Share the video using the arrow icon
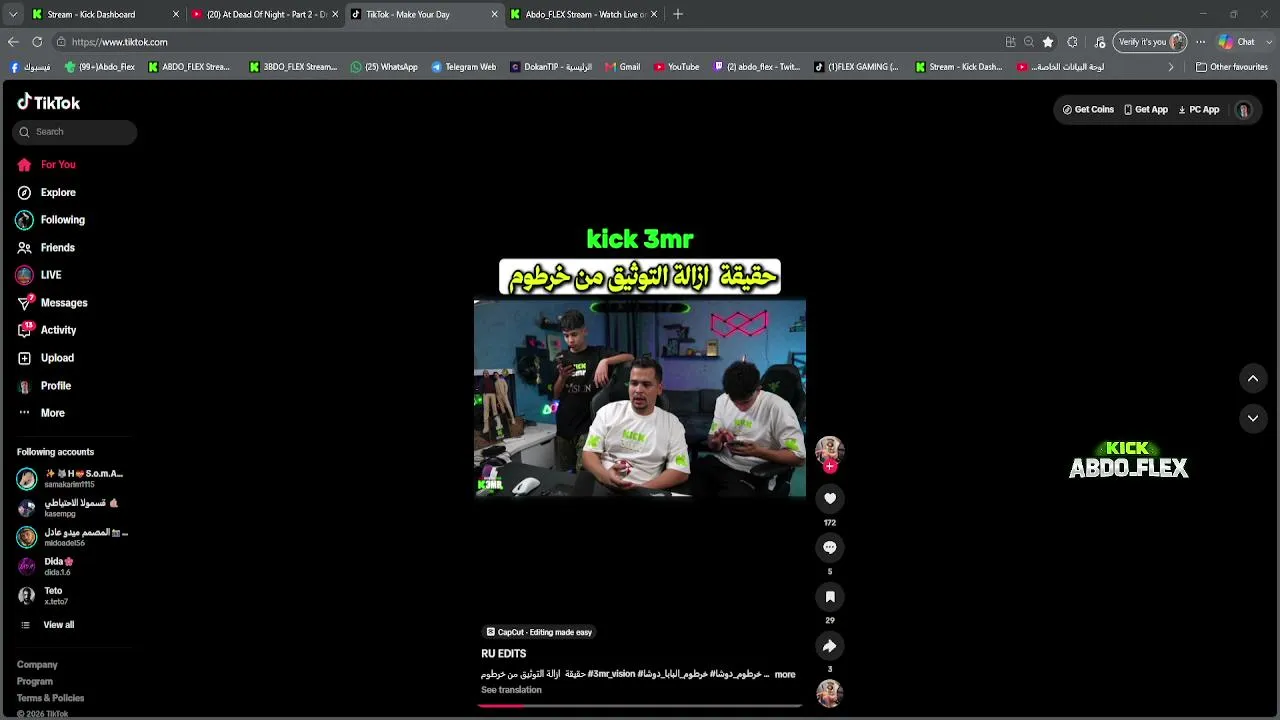 [x=829, y=645]
